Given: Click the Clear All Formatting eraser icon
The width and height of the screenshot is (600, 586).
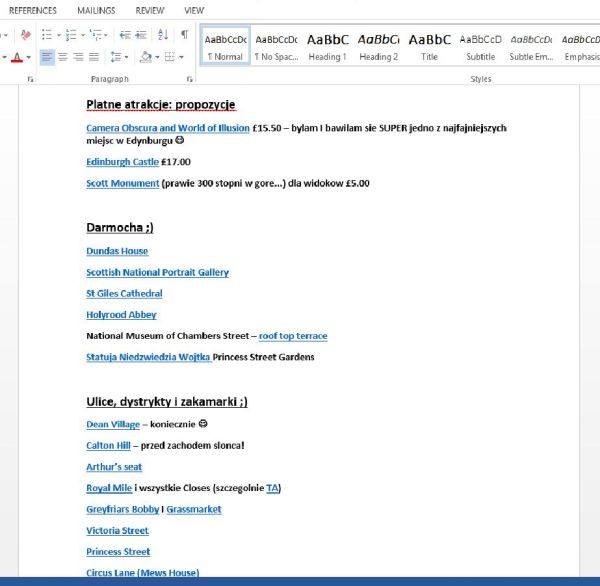Looking at the screenshot, I should tap(25, 35).
